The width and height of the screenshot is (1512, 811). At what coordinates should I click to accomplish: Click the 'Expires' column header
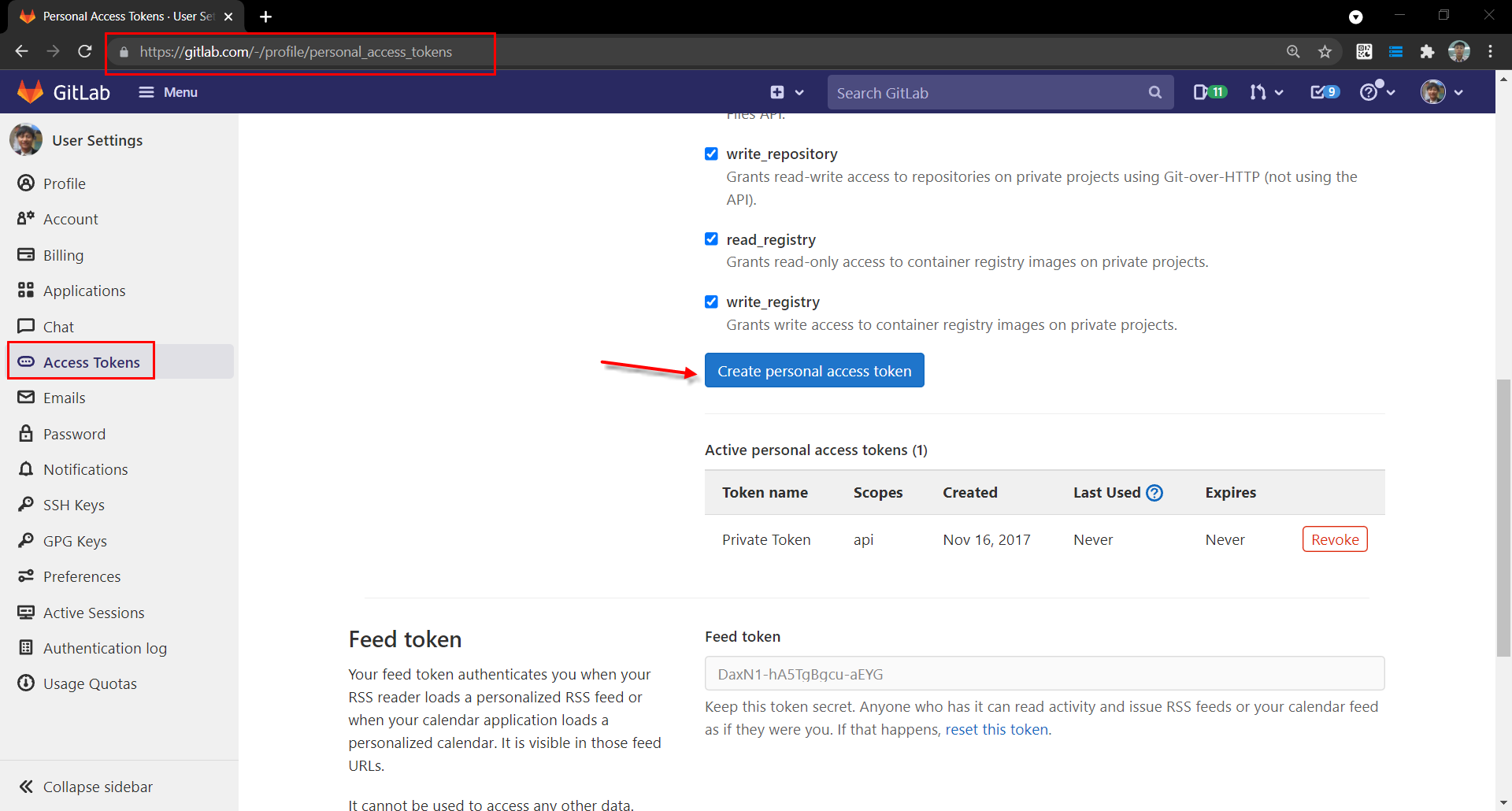(1231, 493)
